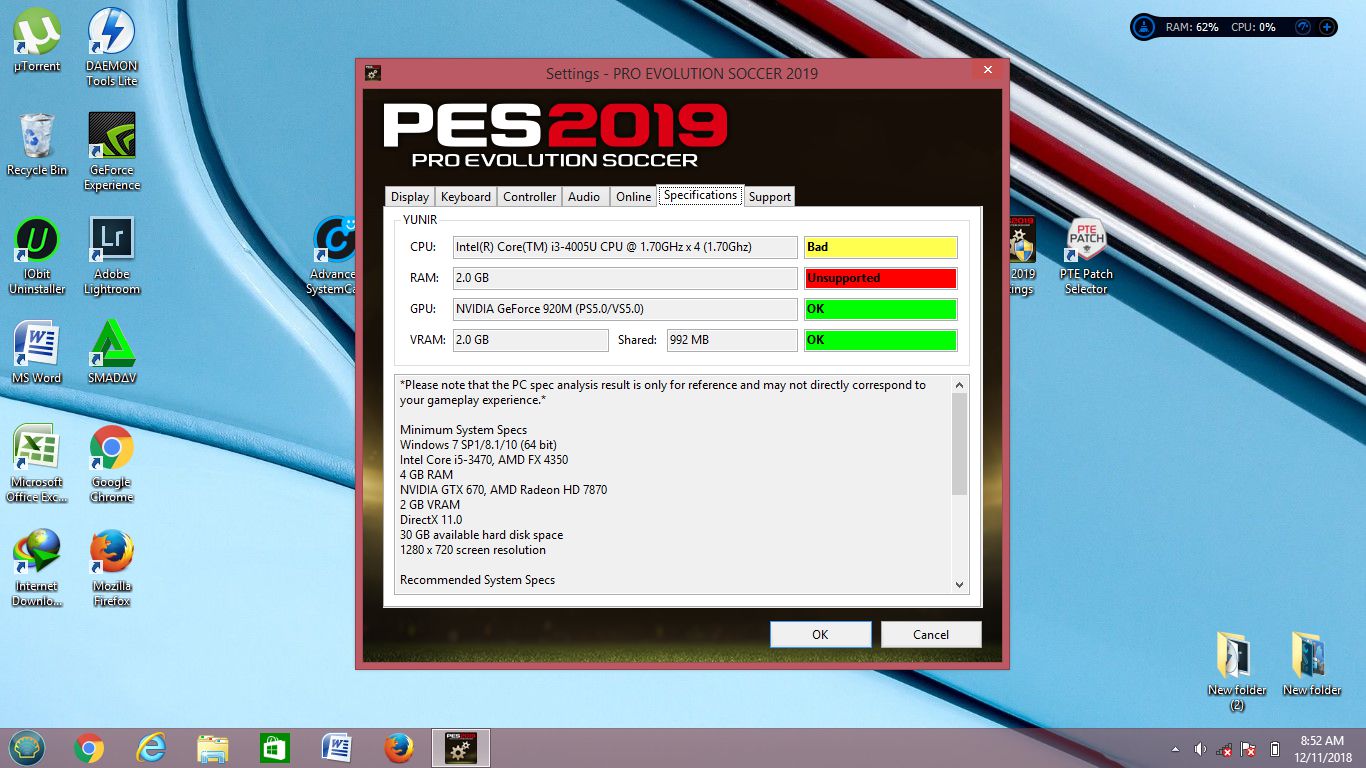Open File Explorer from the taskbar

[213, 748]
